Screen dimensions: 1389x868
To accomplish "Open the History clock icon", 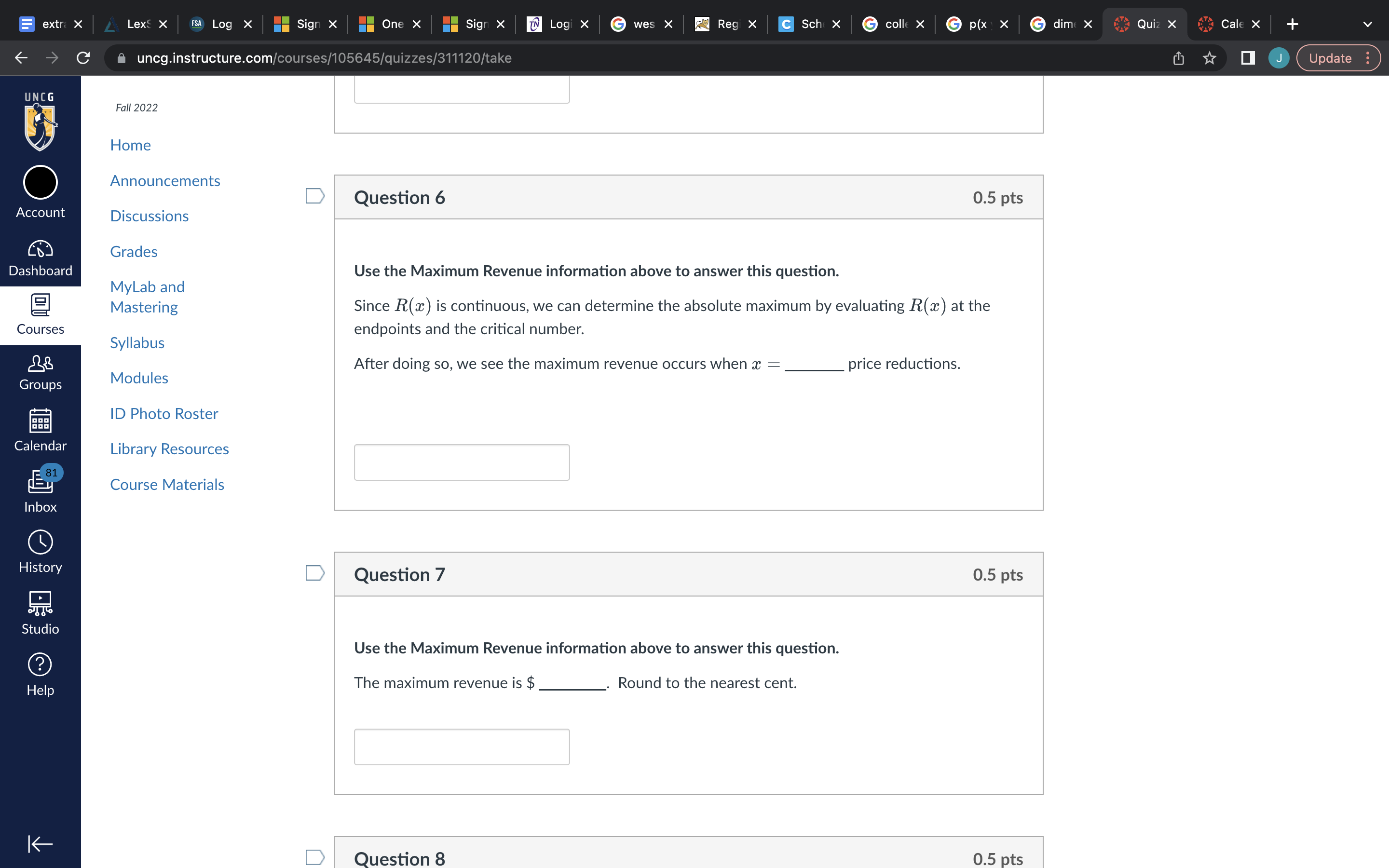I will coord(40,551).
